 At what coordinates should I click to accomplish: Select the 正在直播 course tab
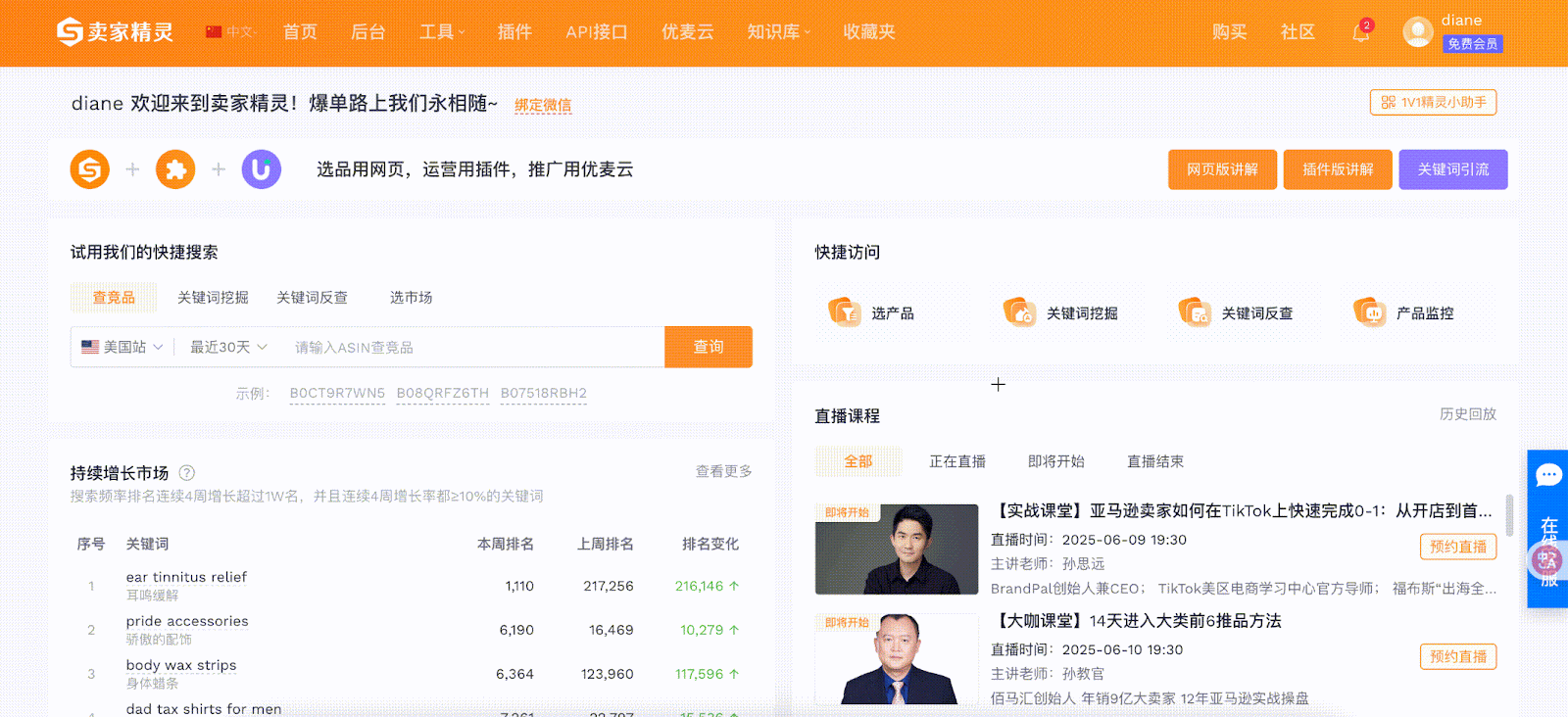tap(957, 461)
